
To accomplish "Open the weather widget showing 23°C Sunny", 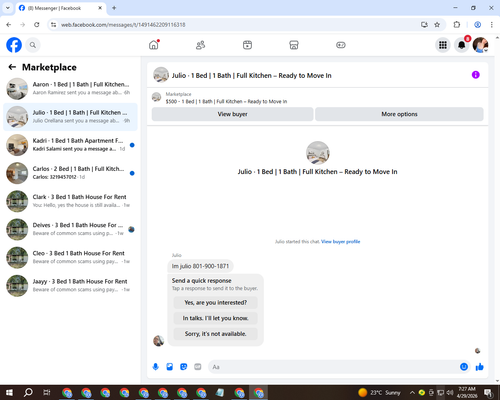I will coord(380,393).
